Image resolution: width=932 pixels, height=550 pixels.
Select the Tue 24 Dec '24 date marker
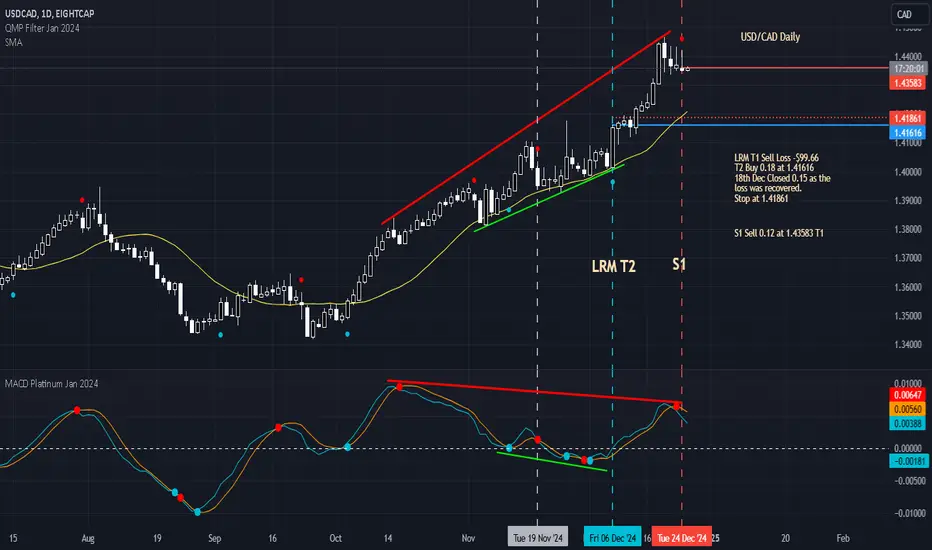[x=682, y=538]
